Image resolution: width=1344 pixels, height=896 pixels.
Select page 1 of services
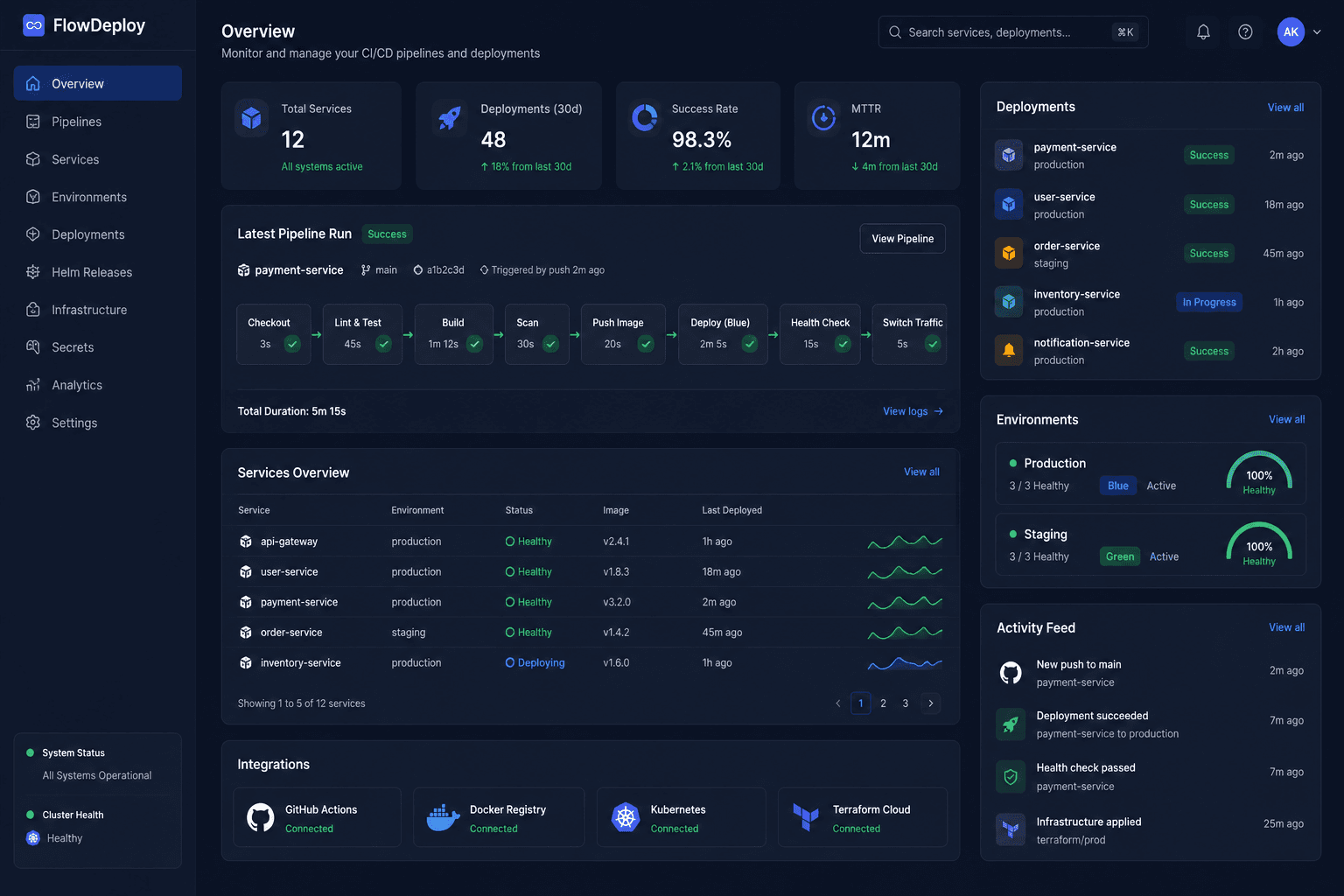[861, 703]
